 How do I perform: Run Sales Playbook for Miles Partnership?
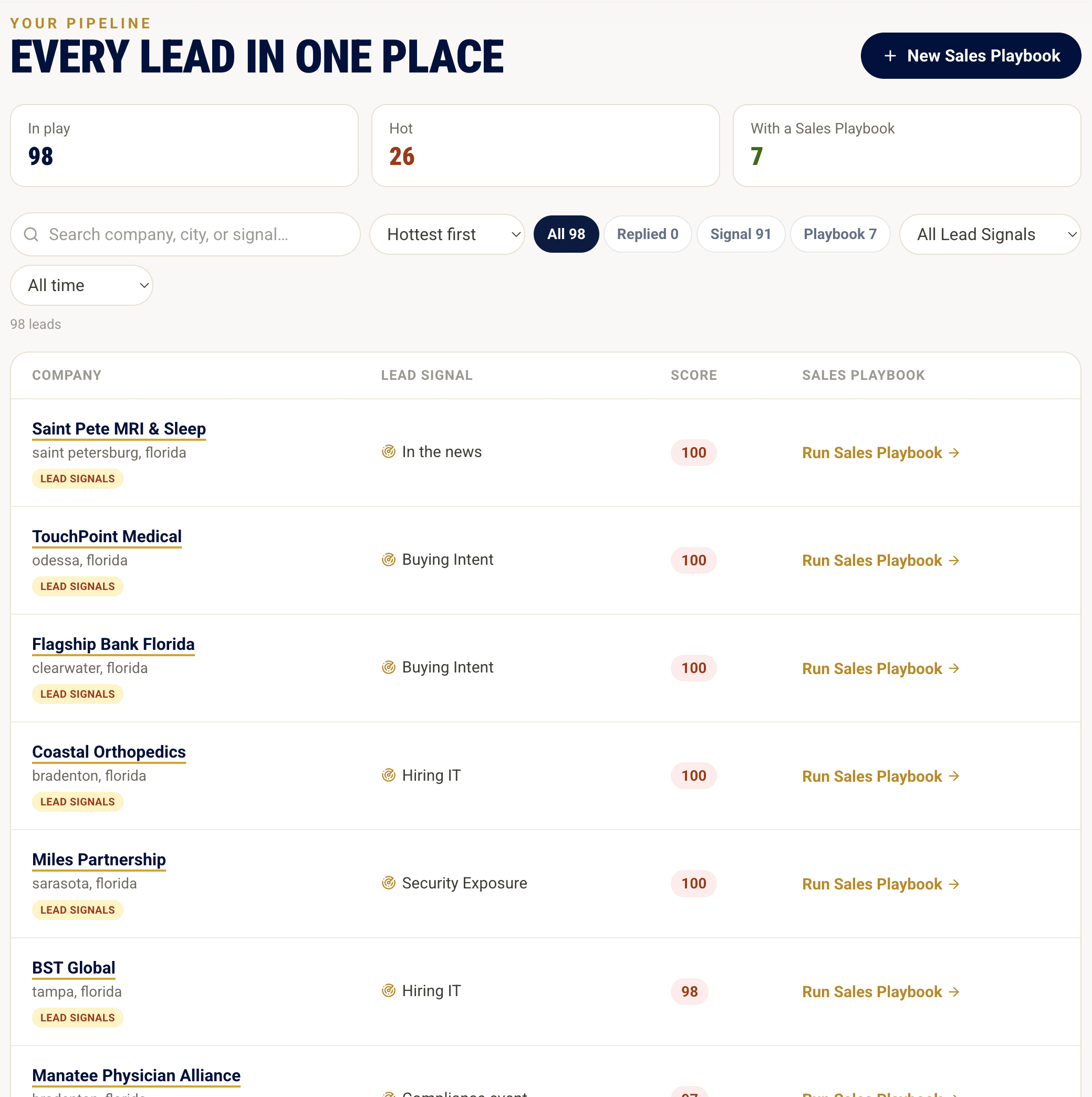point(881,884)
